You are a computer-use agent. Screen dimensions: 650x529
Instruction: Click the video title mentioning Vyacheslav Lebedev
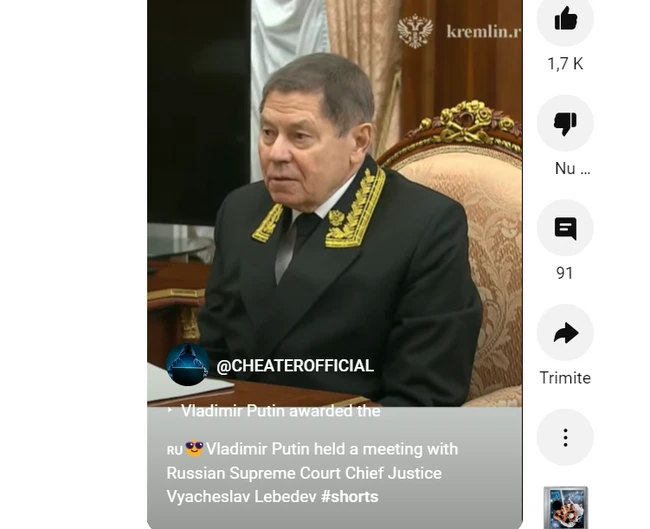312,473
